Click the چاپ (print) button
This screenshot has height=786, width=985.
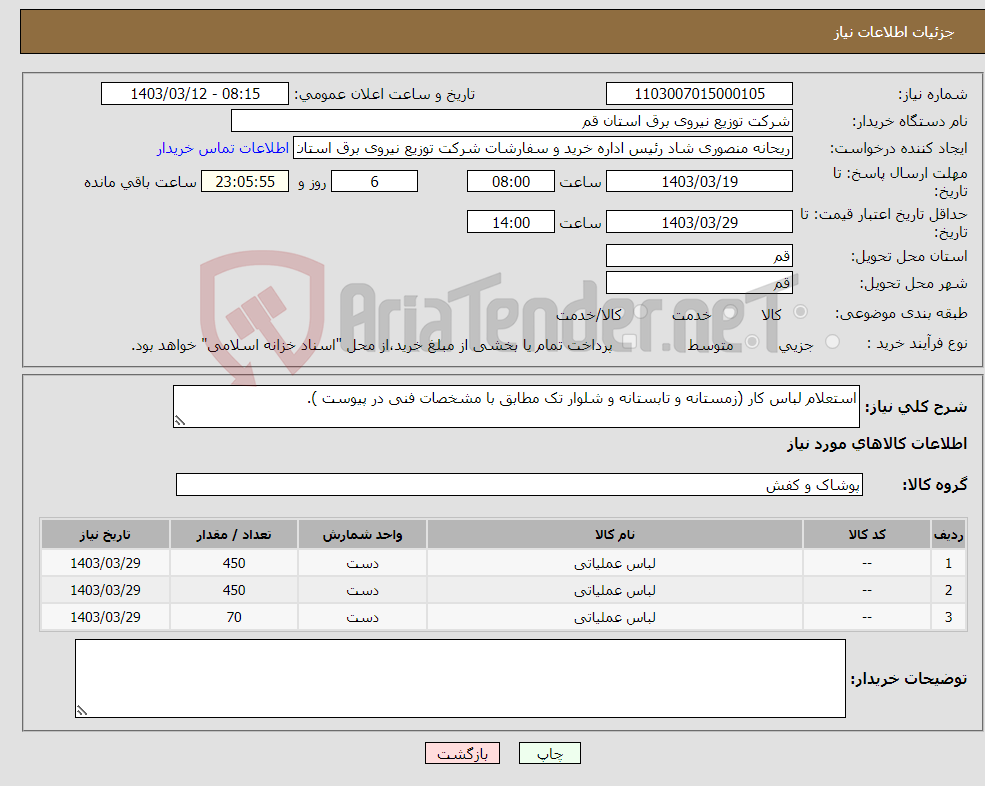[550, 753]
